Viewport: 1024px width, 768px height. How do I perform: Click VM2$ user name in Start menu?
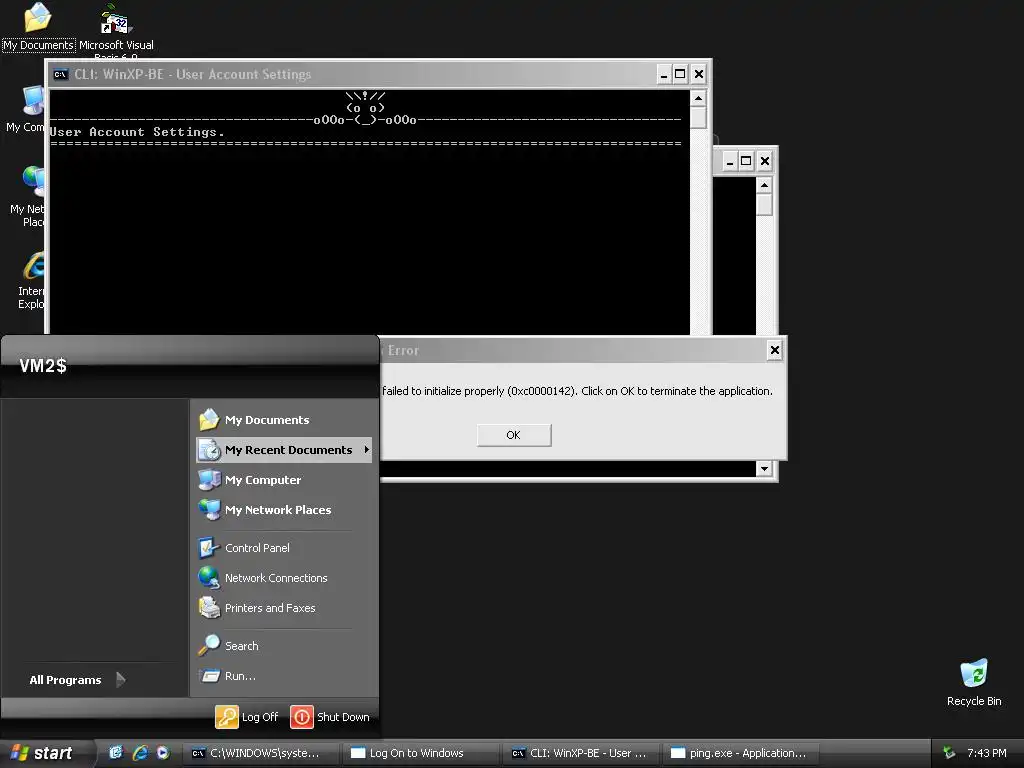point(43,366)
